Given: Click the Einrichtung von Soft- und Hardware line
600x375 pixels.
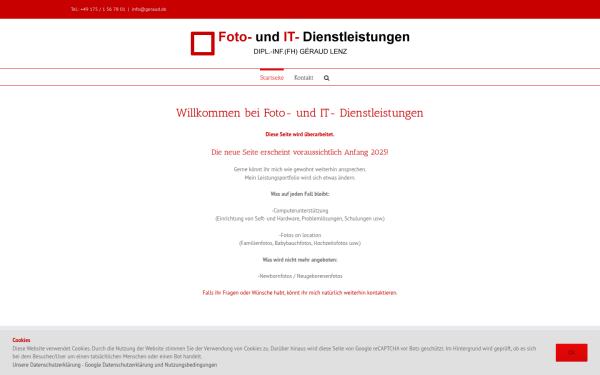Looking at the screenshot, I should [x=300, y=218].
